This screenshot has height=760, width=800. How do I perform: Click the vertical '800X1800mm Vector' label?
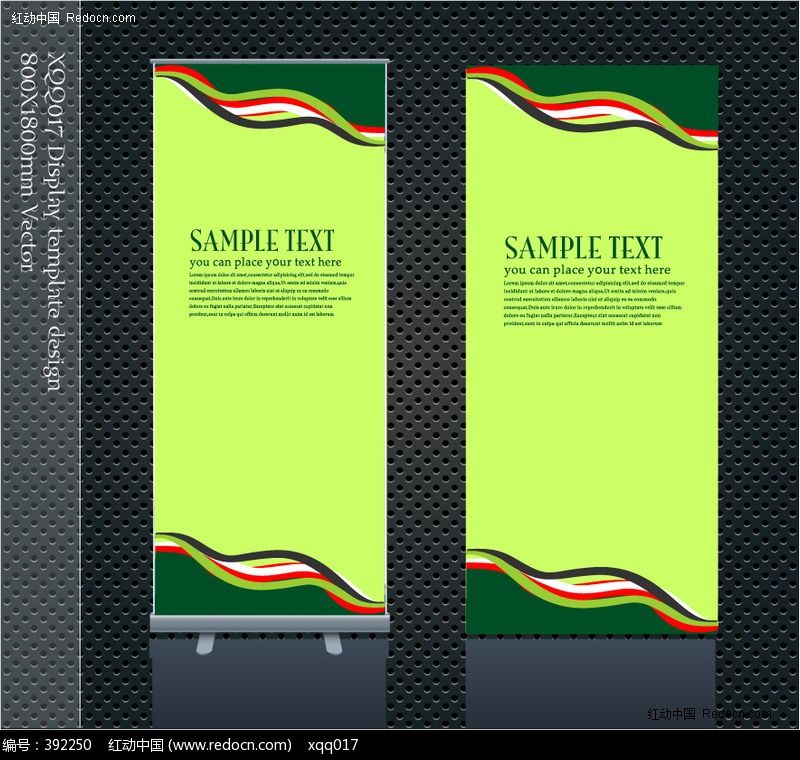point(29,162)
